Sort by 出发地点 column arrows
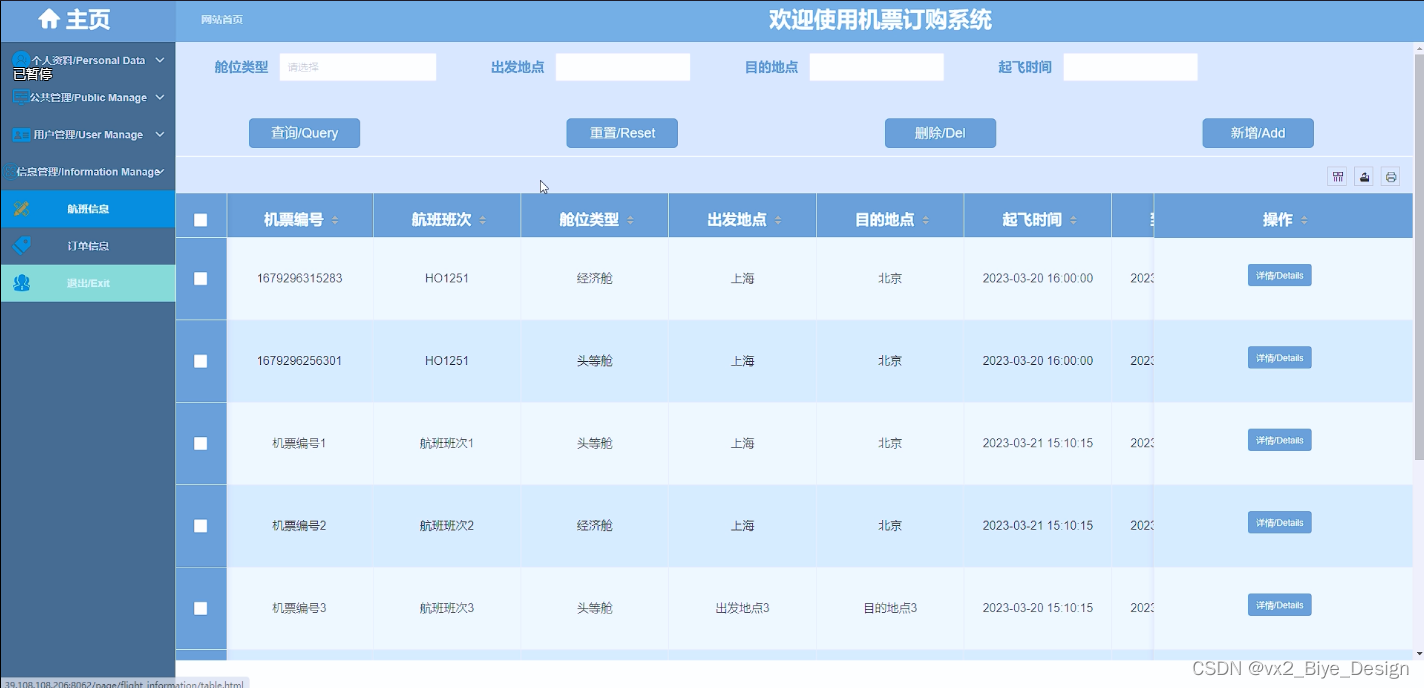The image size is (1424, 688). (x=778, y=220)
